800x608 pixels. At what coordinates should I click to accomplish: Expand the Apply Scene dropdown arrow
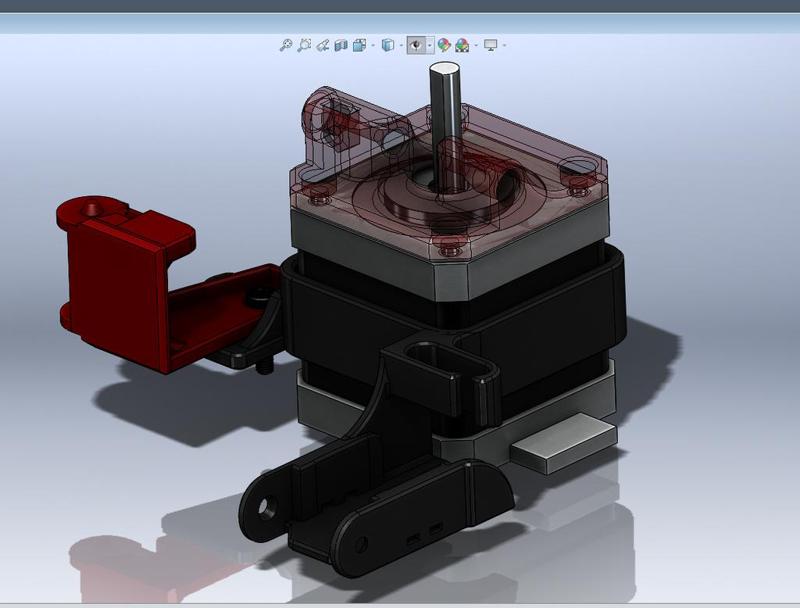476,45
